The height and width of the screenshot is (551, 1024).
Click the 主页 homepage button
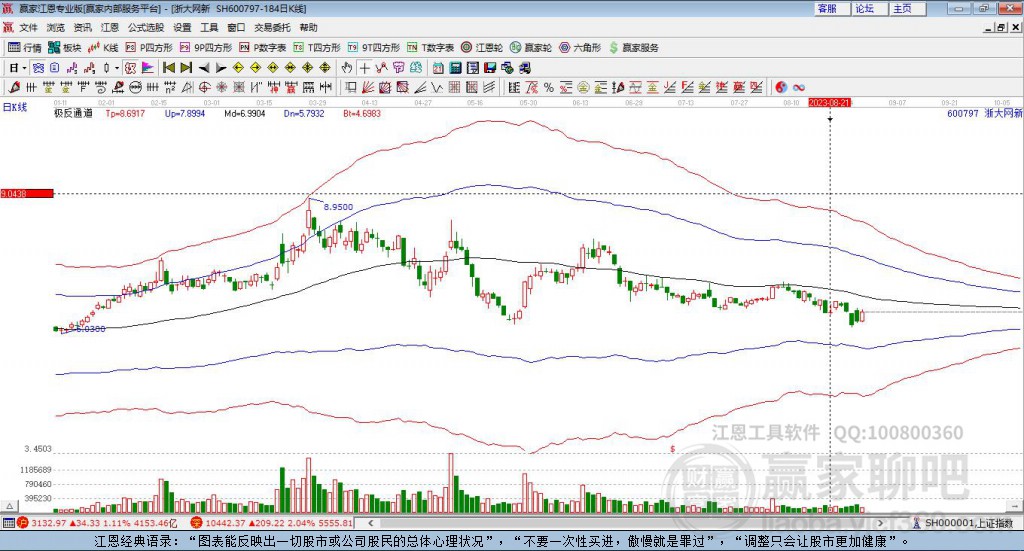(x=902, y=8)
